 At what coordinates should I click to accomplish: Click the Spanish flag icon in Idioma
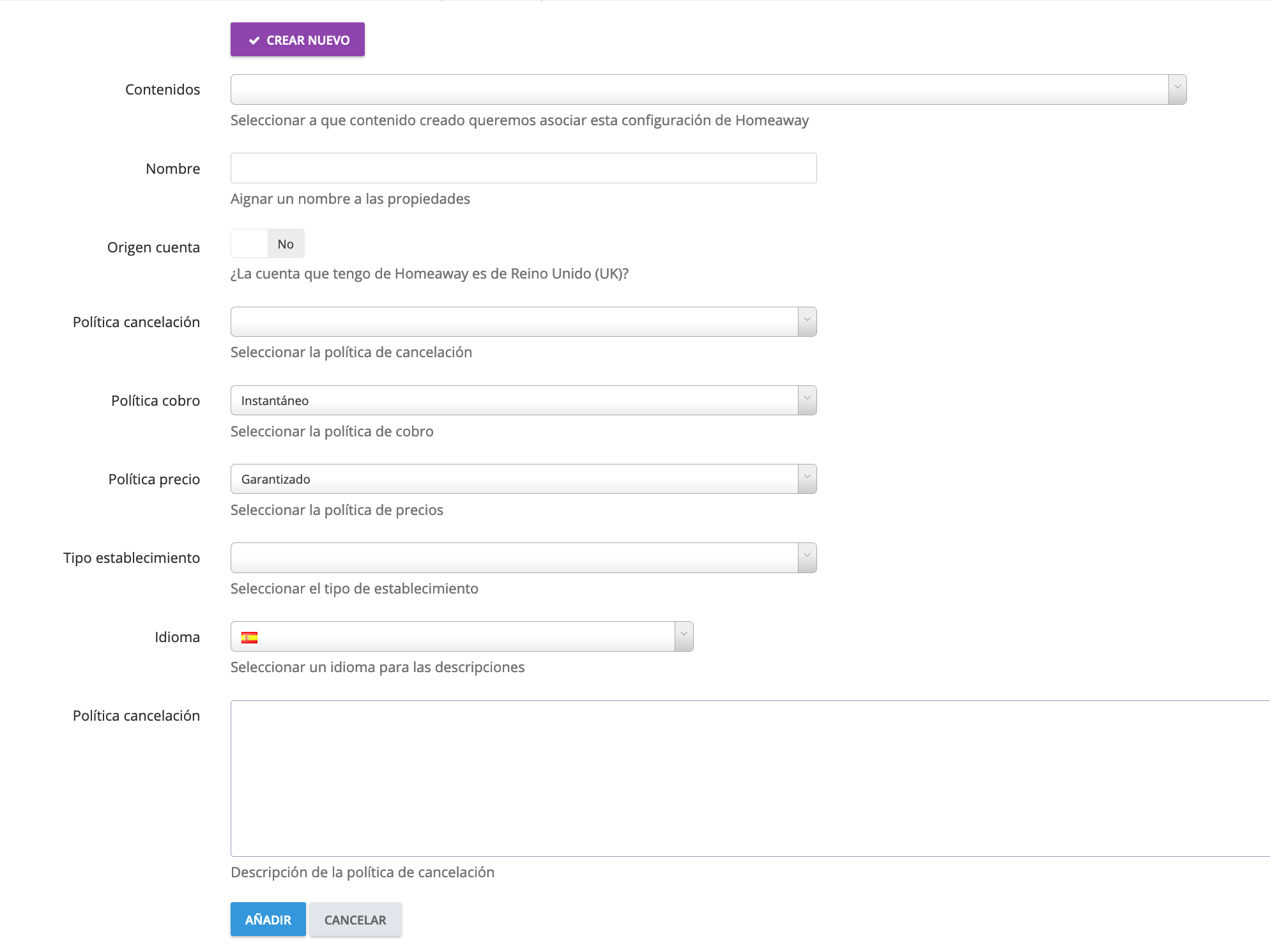[x=249, y=637]
